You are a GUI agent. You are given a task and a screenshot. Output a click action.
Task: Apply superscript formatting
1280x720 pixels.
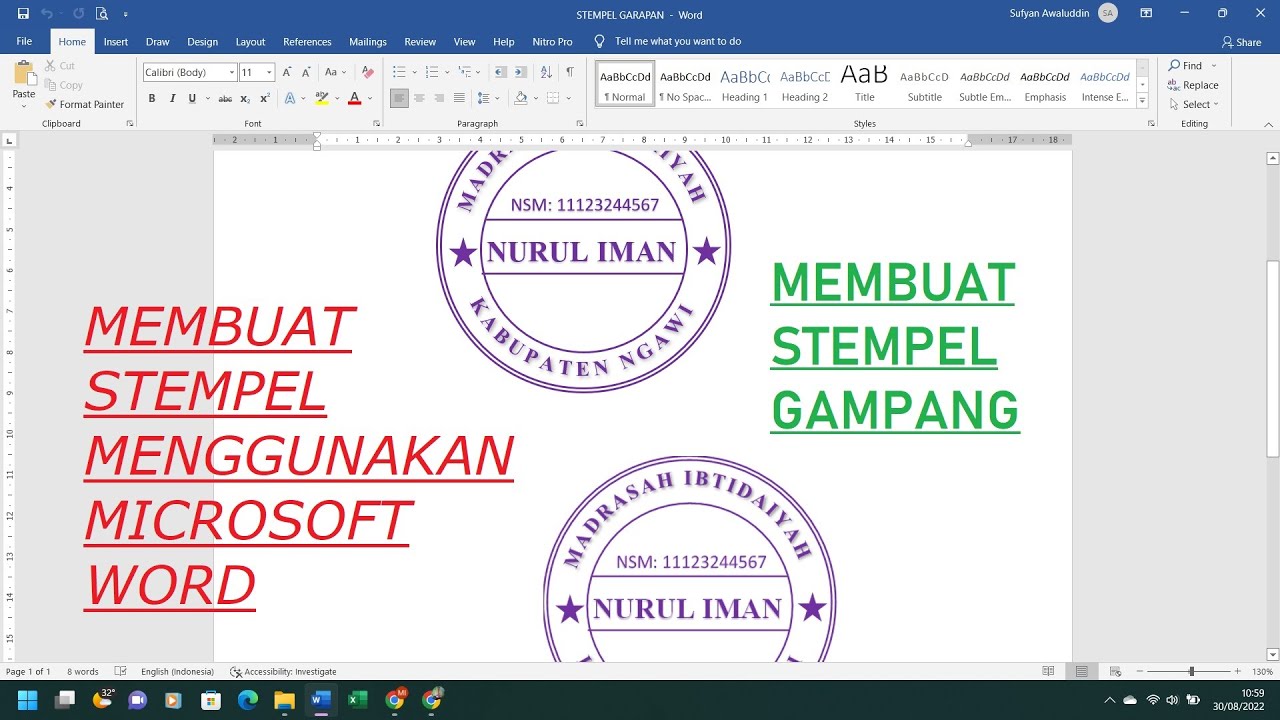(264, 98)
